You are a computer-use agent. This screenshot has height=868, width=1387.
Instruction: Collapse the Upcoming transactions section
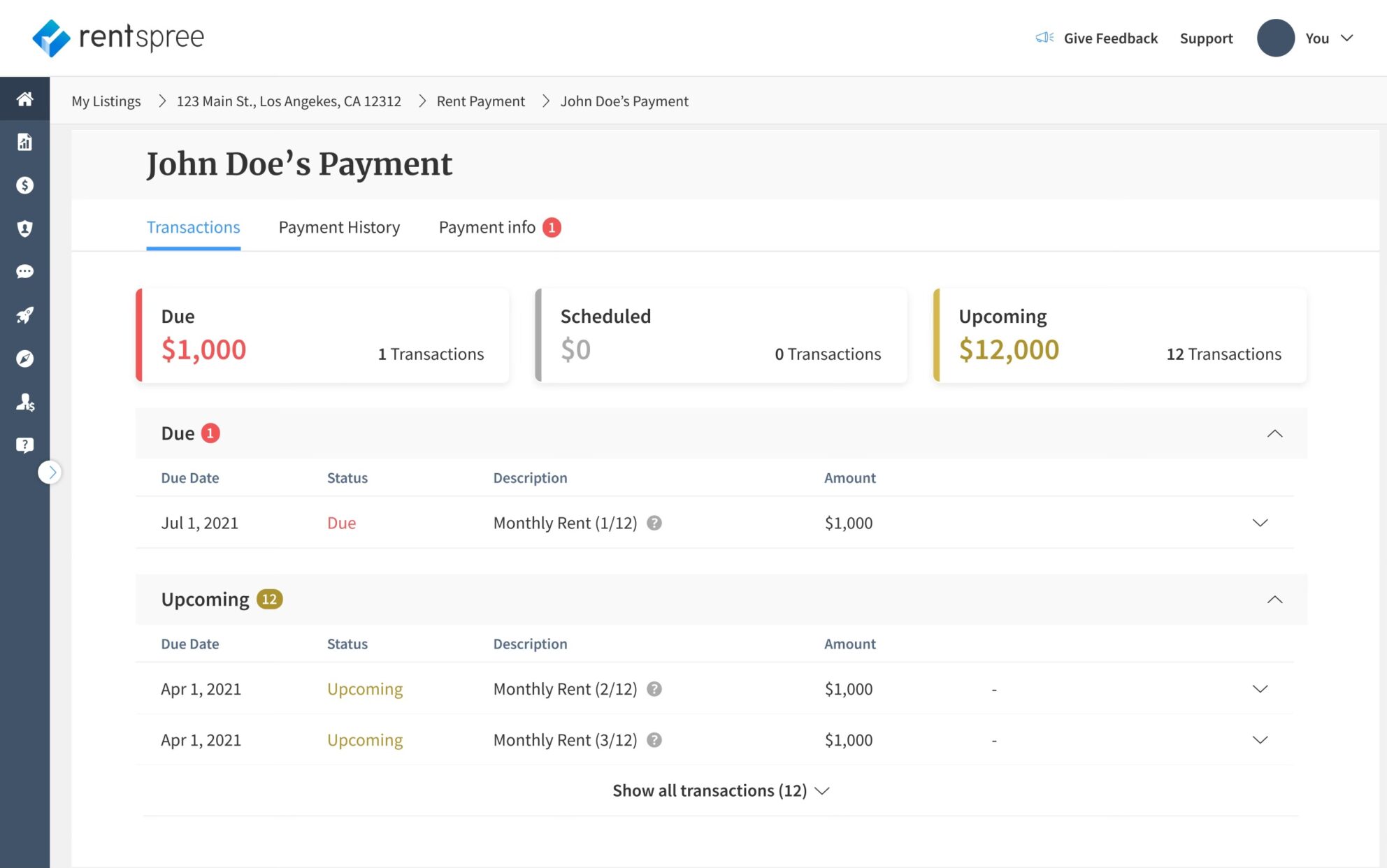[1276, 600]
